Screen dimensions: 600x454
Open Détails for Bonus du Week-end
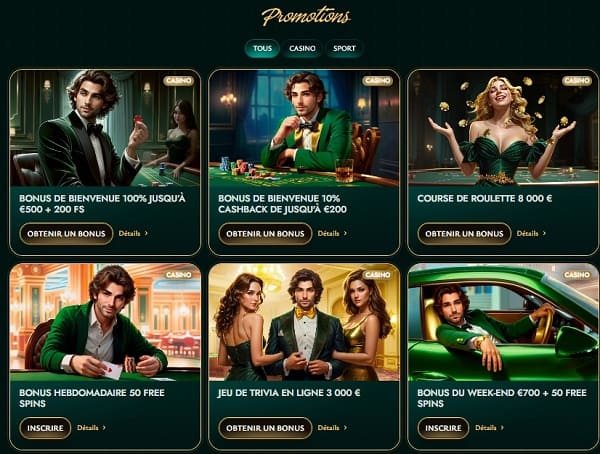click(489, 428)
